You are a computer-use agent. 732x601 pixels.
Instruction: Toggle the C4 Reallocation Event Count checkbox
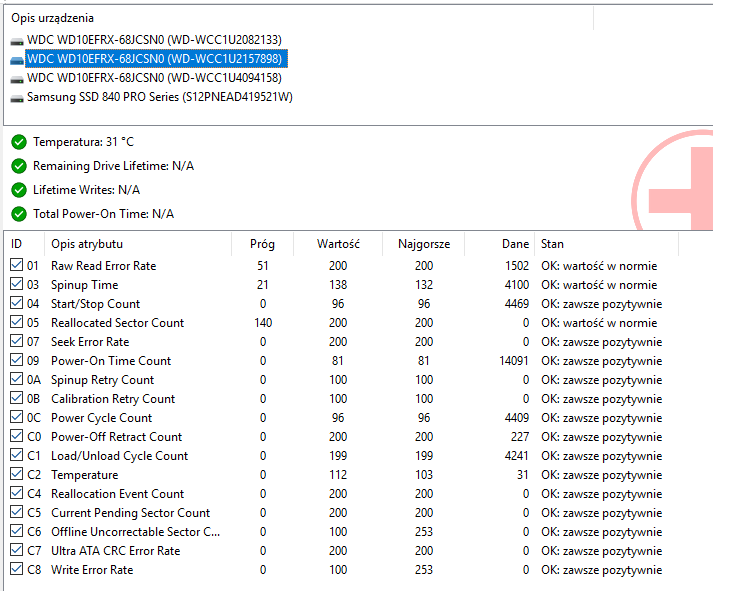16,493
